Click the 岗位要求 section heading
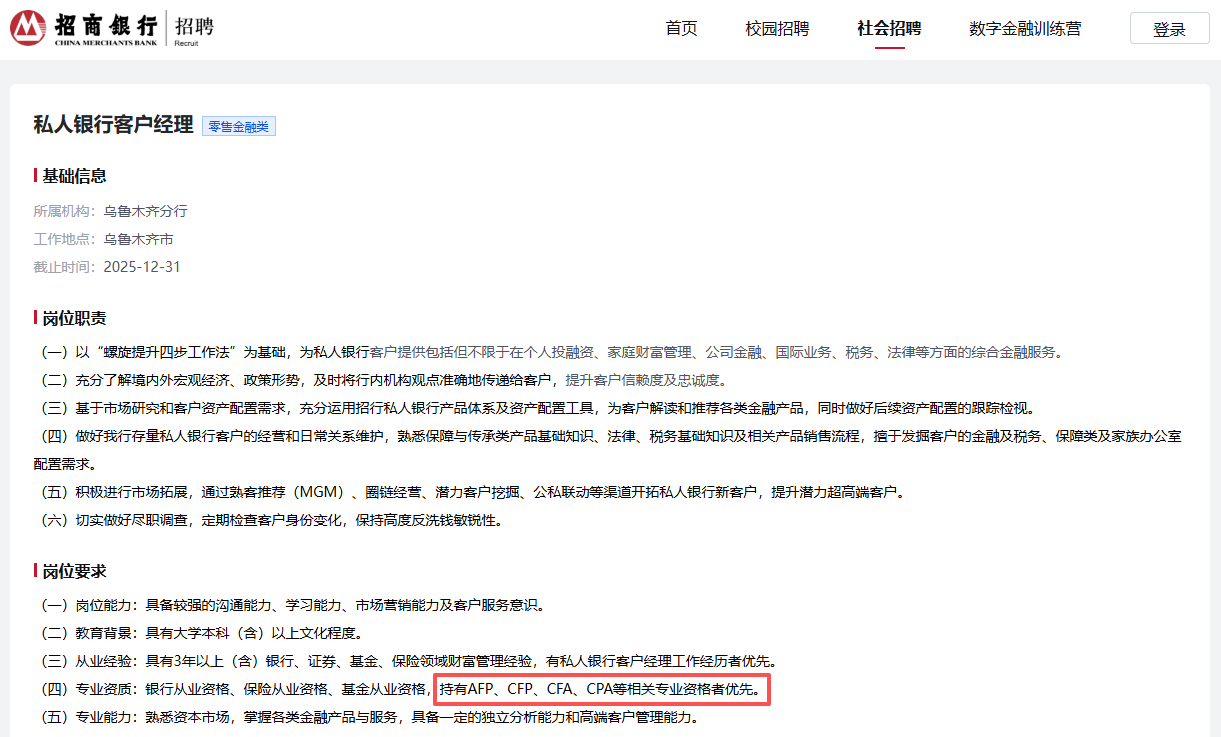The image size is (1221, 737). point(73,571)
